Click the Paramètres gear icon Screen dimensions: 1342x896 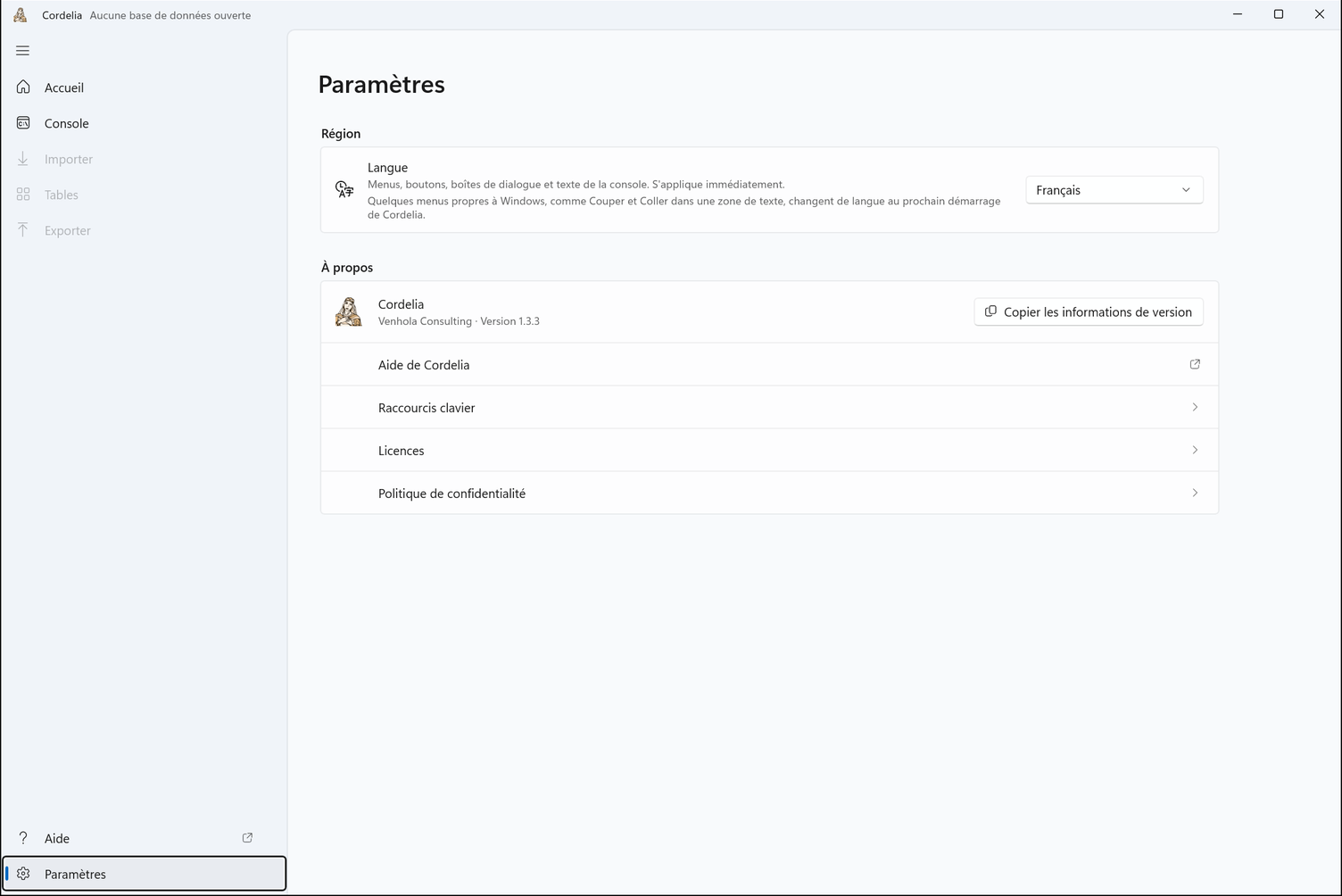pyautogui.click(x=23, y=874)
